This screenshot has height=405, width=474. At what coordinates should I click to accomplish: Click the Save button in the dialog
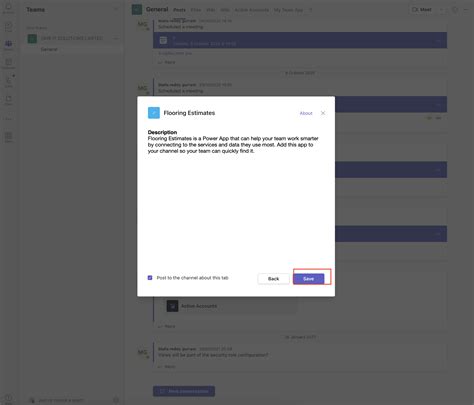309,279
